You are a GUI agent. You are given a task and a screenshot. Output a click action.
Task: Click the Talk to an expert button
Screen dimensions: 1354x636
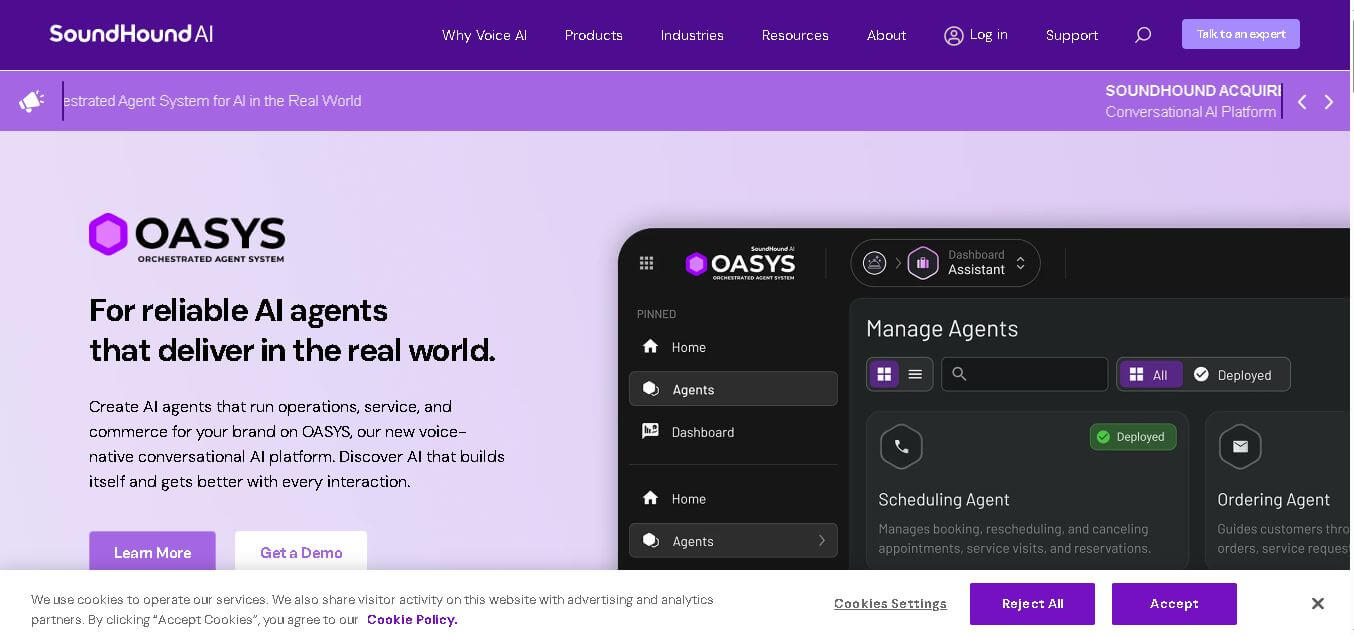(x=1241, y=34)
